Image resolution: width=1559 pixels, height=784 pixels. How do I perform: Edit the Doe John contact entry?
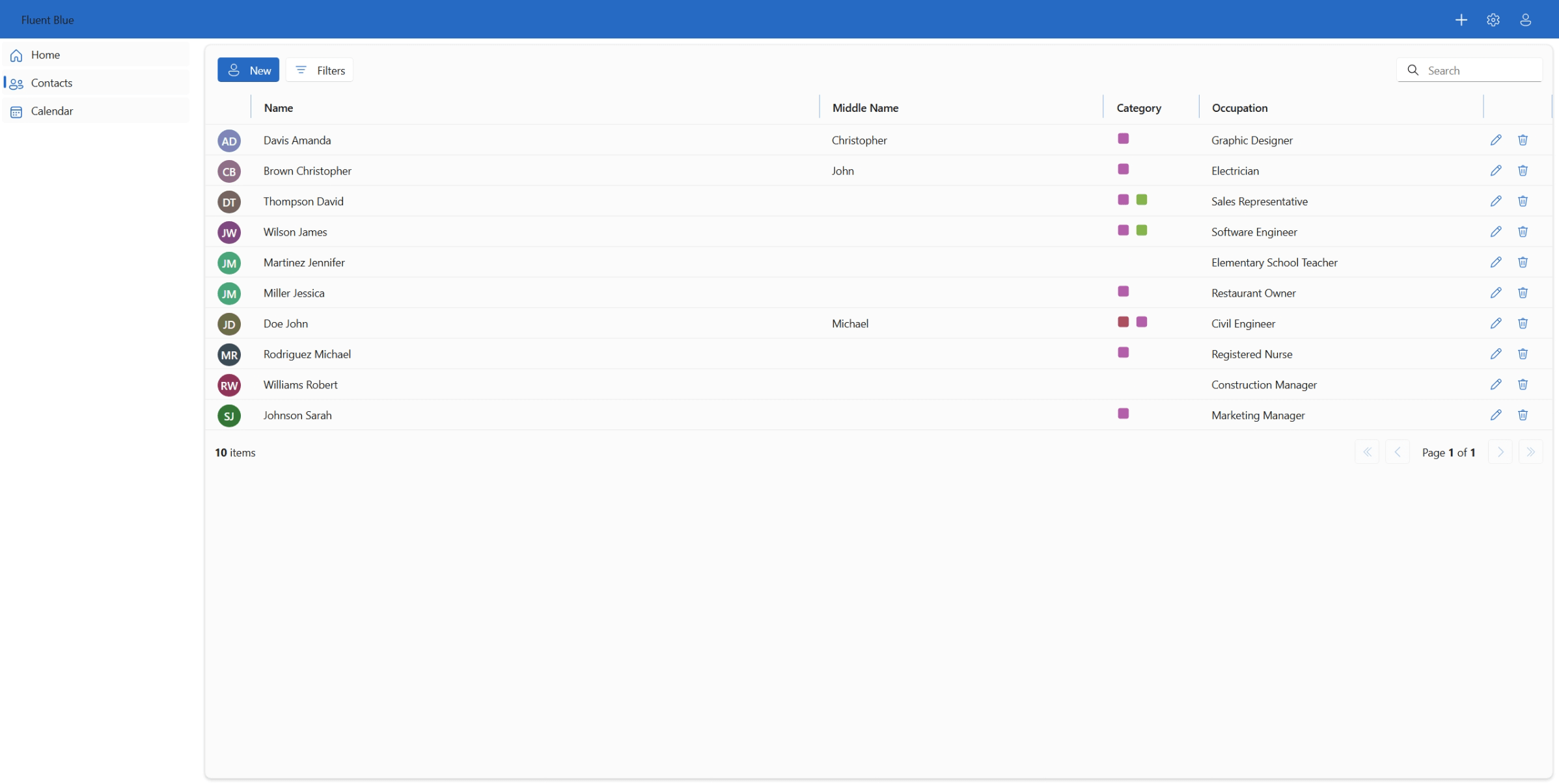click(x=1496, y=323)
